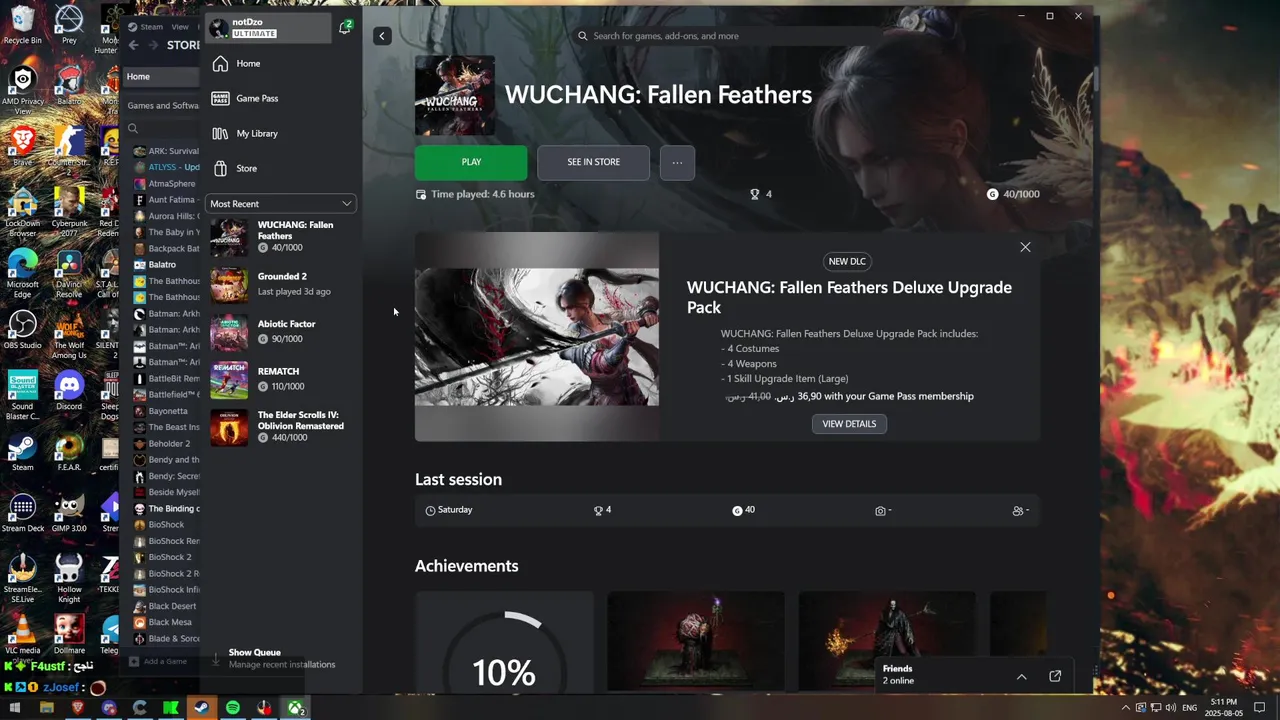
Task: Open the Windows Start button
Action: click(x=16, y=708)
